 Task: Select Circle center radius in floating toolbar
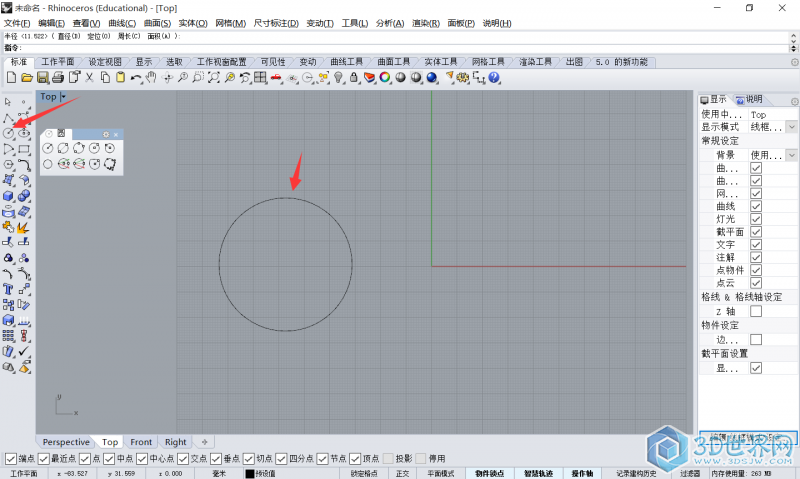coord(47,148)
